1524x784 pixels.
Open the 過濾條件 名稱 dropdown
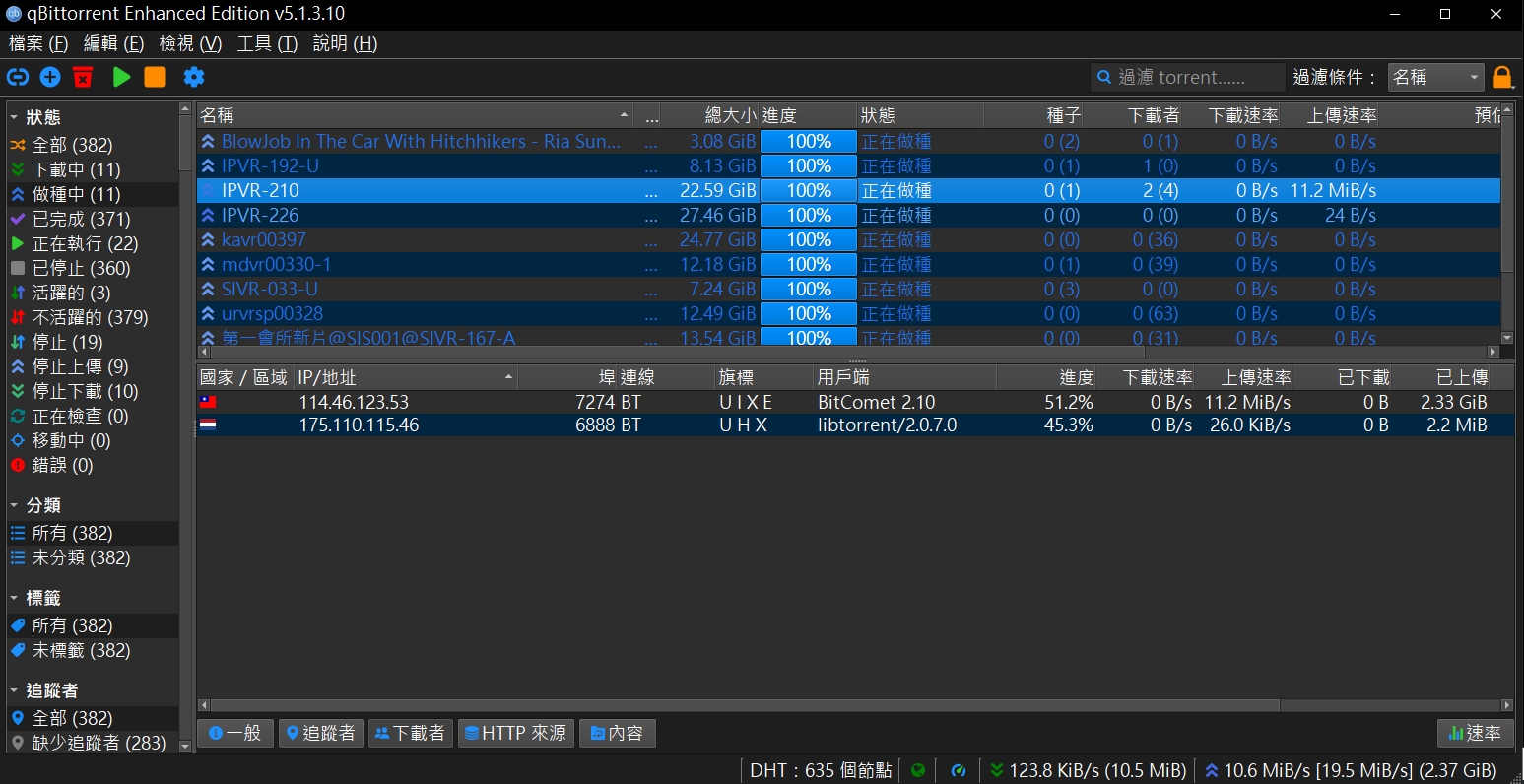click(1435, 77)
